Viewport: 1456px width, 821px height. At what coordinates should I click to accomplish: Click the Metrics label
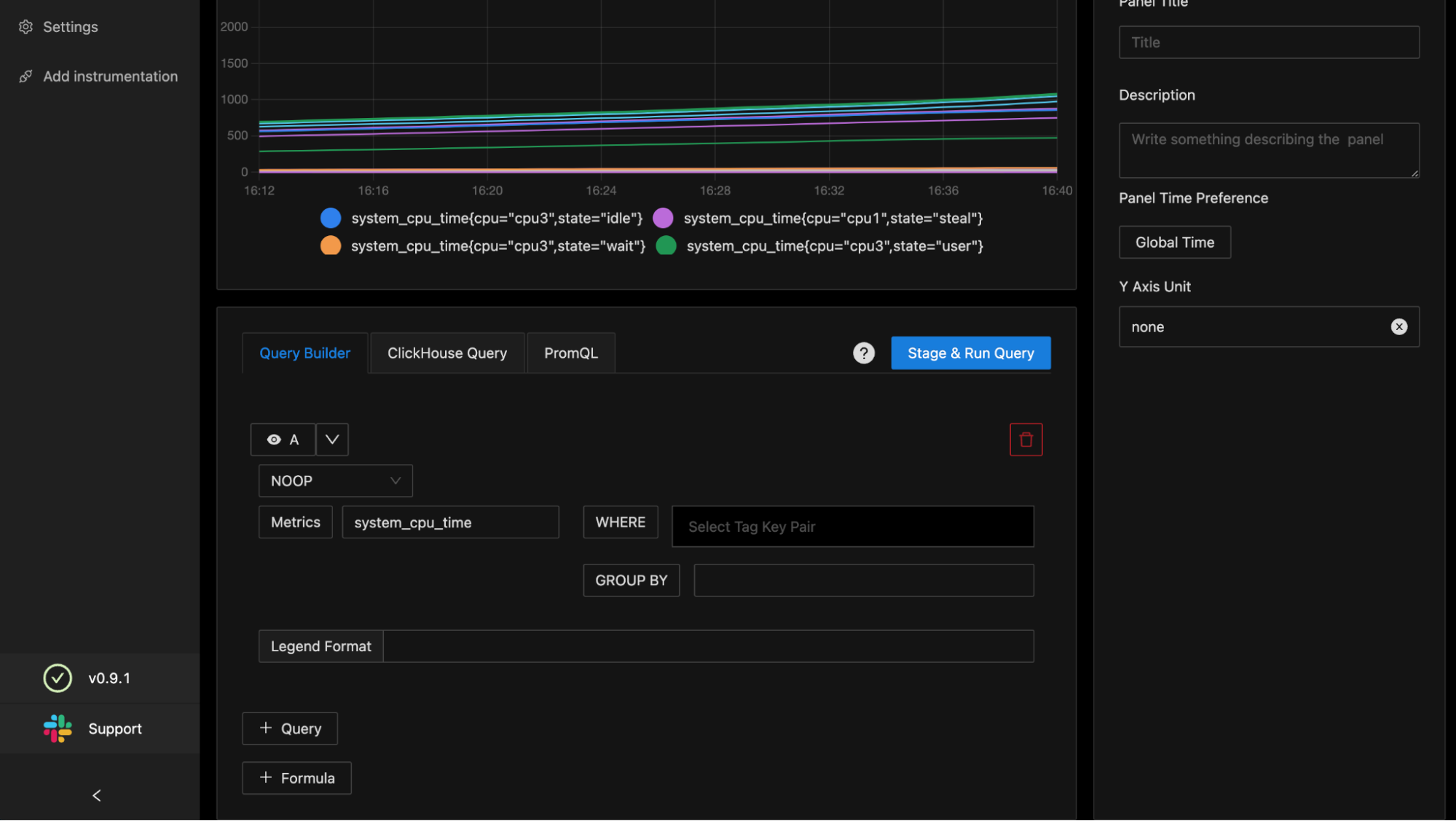[x=296, y=522]
